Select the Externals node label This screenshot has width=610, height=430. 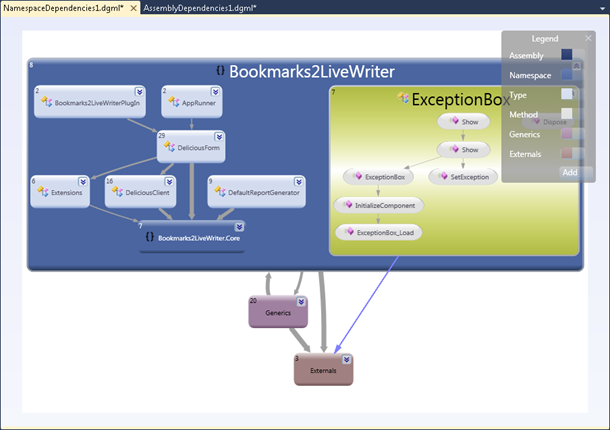pyautogui.click(x=323, y=370)
